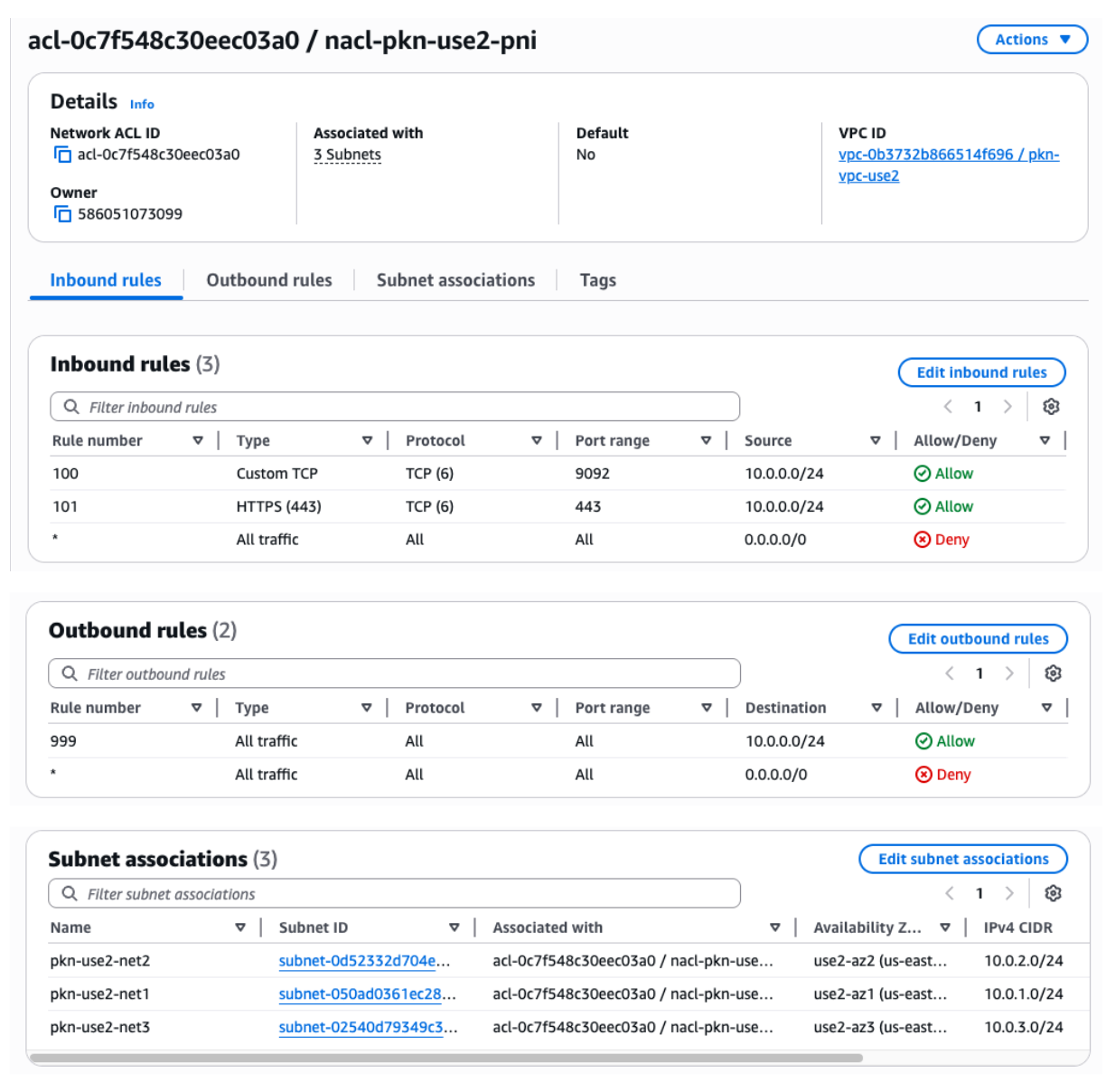1106x1092 pixels.
Task: Go to previous page of outbound rules
Action: pos(949,673)
